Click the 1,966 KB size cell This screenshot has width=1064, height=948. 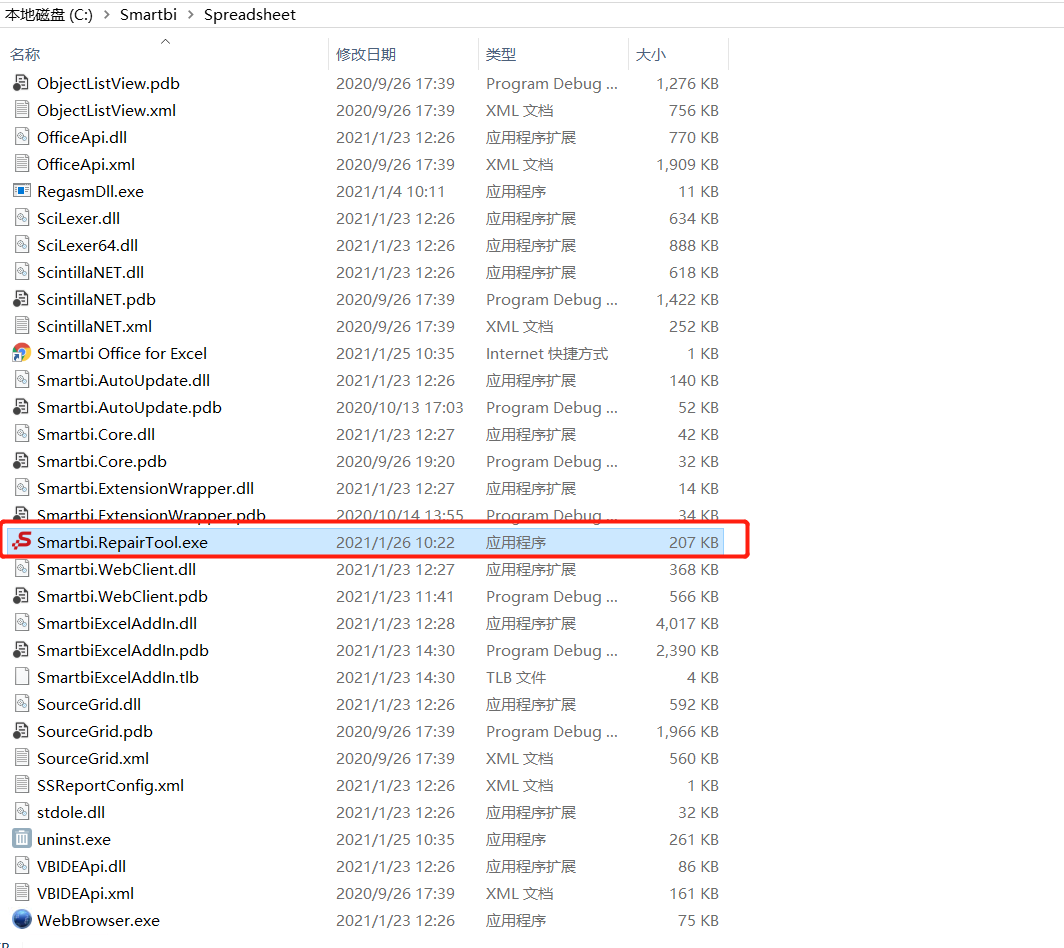pyautogui.click(x=687, y=732)
